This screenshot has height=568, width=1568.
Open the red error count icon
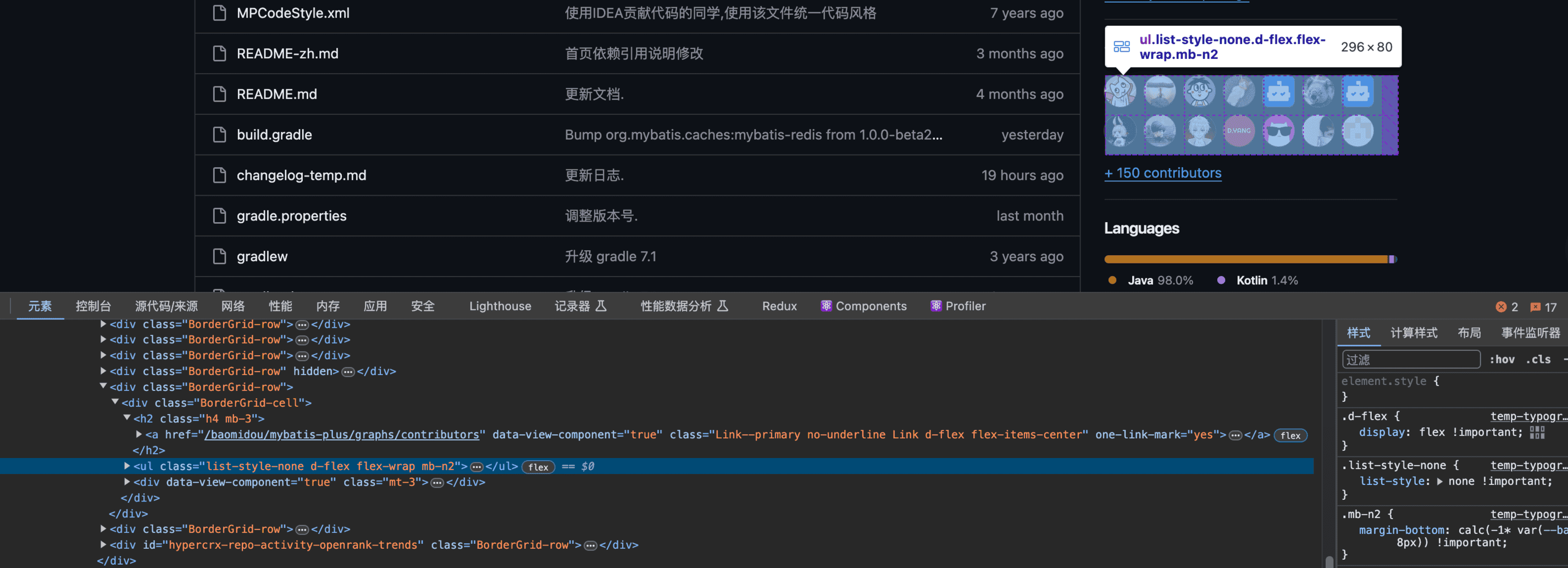pyautogui.click(x=1501, y=307)
